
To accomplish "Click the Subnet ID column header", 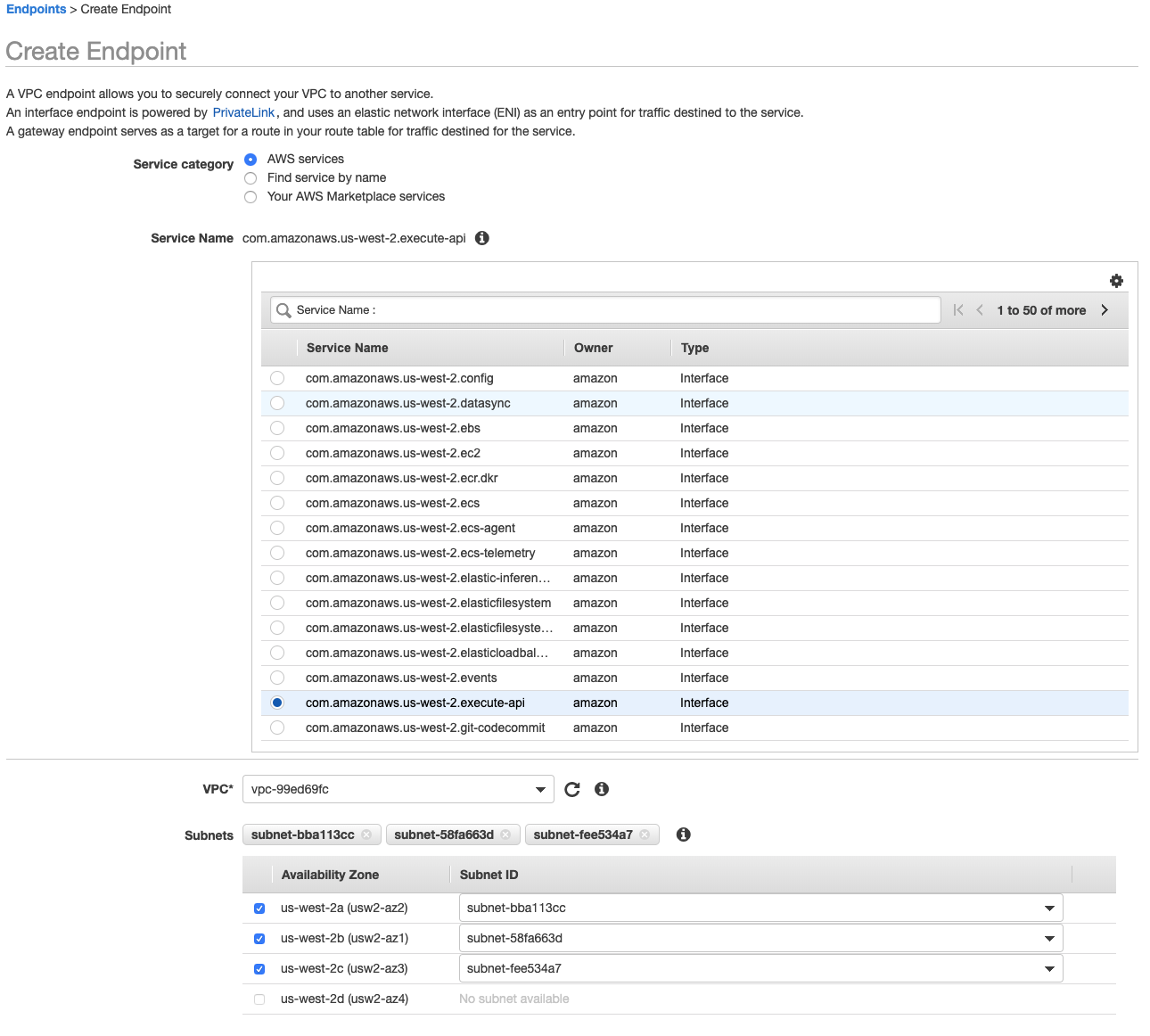I will coord(489,875).
